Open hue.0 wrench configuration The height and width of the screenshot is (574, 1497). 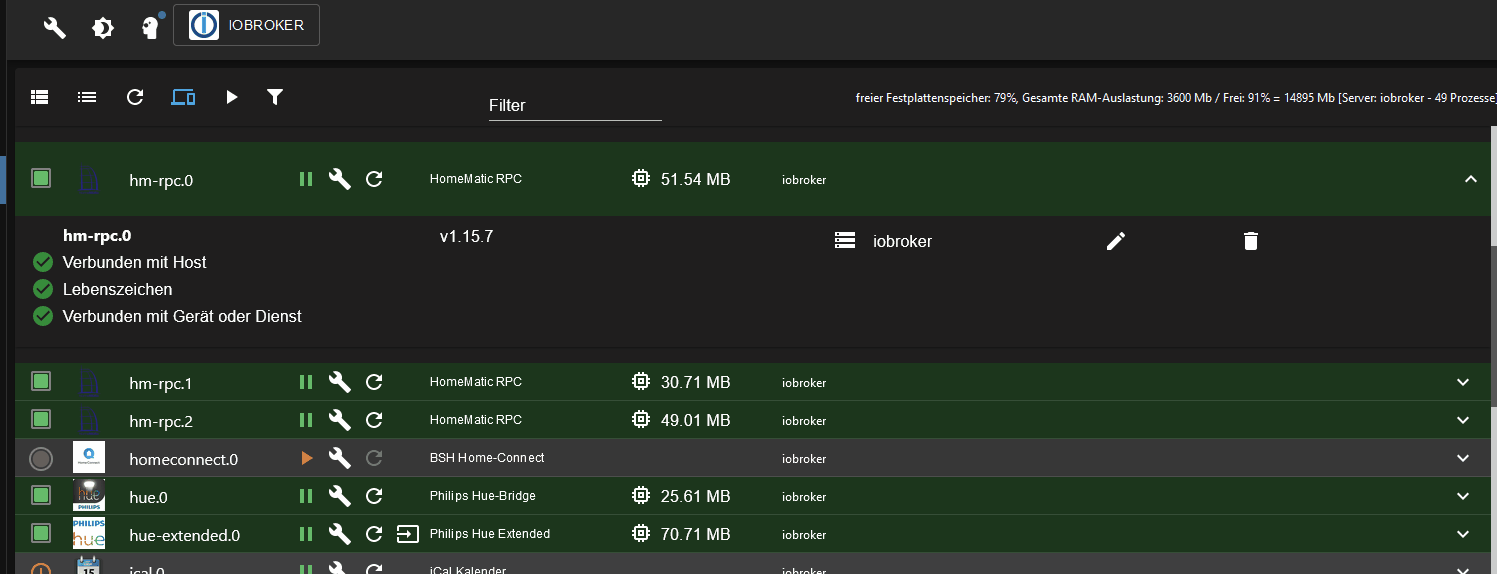(x=340, y=496)
